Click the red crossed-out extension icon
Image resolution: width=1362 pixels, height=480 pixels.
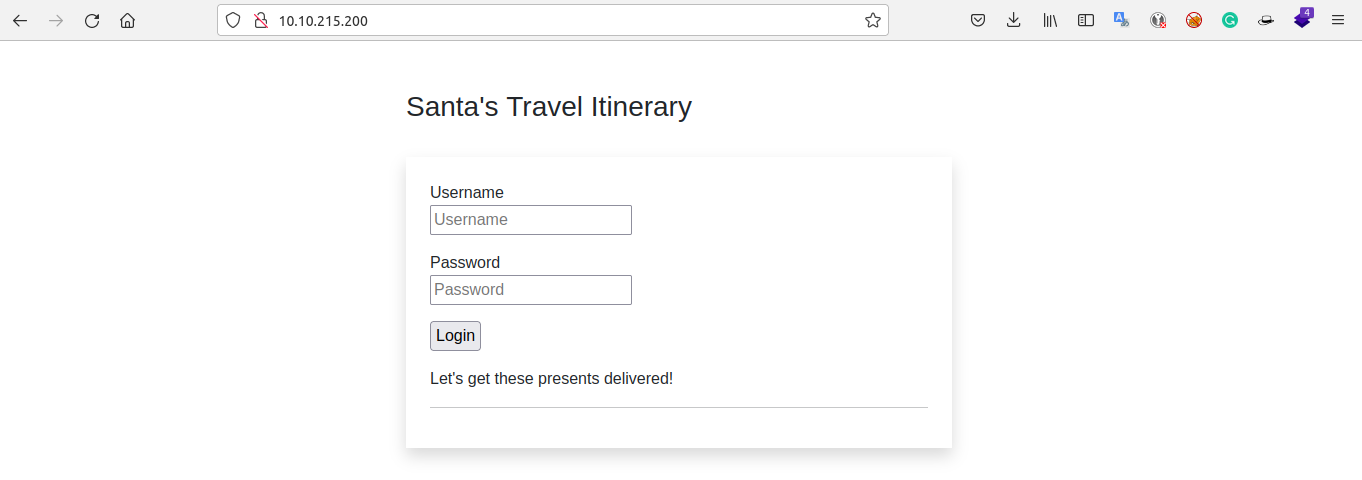click(1194, 20)
